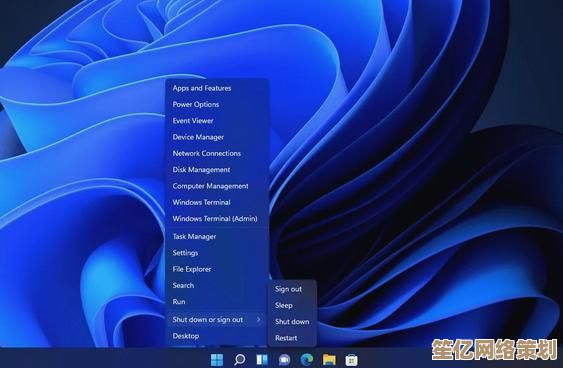Select Settings in the context menu
Viewport: 563px width, 368px height.
point(217,253)
